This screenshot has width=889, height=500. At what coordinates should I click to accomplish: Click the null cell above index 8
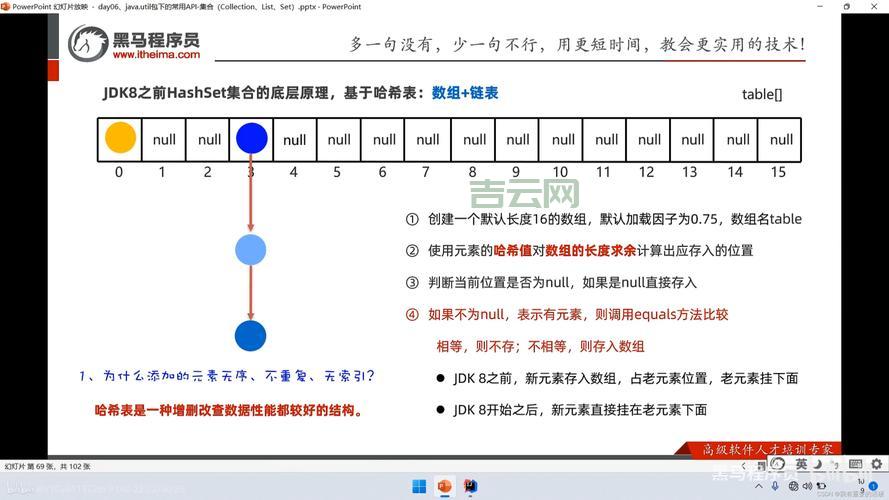[474, 140]
